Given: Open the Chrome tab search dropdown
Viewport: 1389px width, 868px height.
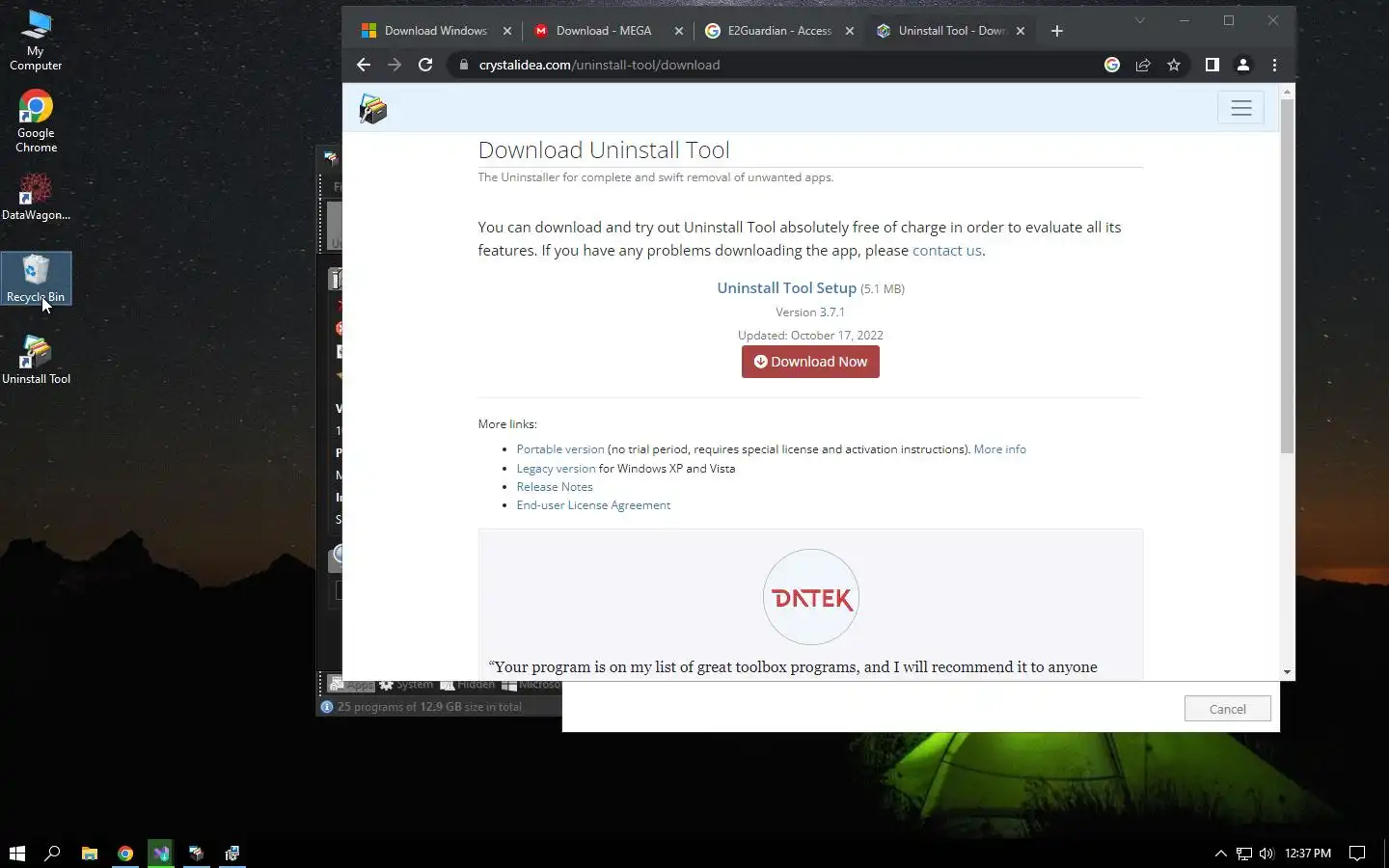Looking at the screenshot, I should (1140, 20).
